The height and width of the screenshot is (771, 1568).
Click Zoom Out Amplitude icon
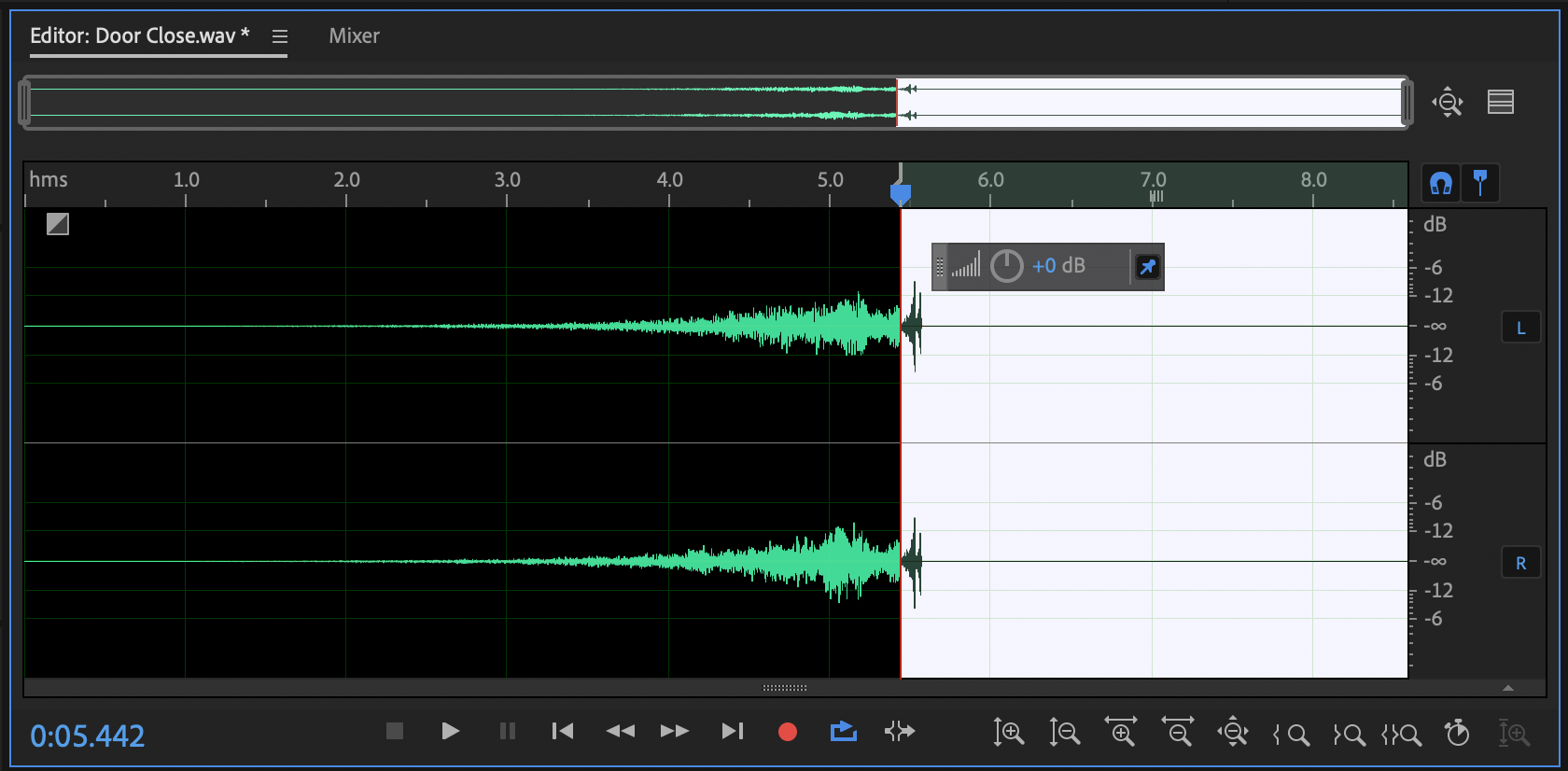click(x=1064, y=732)
